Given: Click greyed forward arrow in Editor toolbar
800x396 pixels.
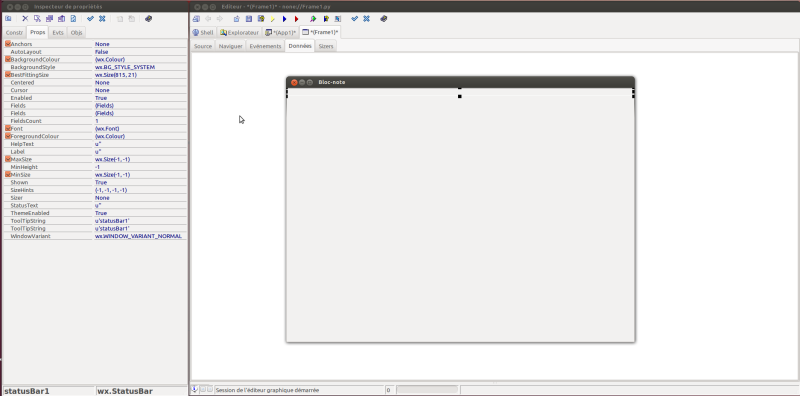Looking at the screenshot, I should coord(220,19).
